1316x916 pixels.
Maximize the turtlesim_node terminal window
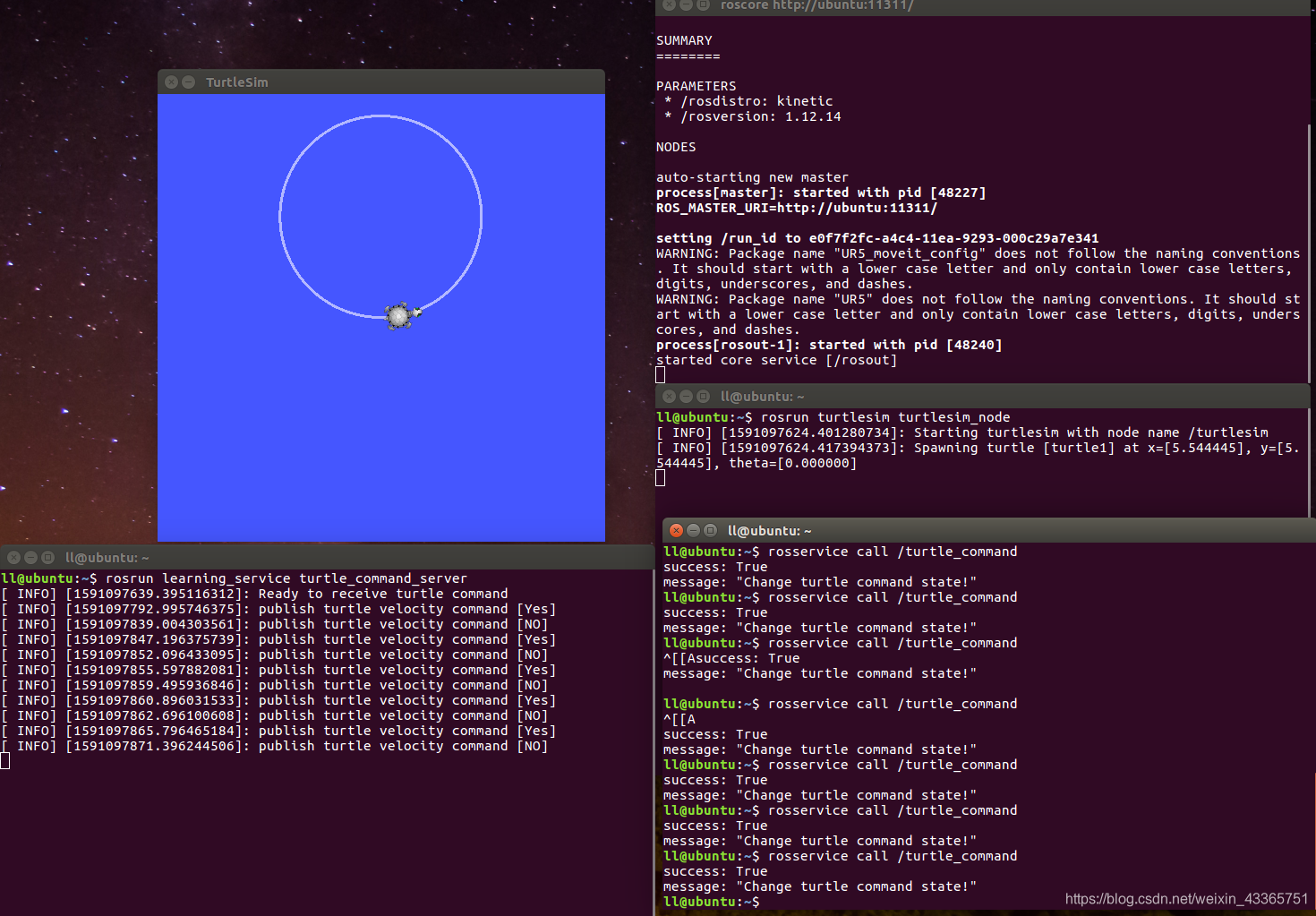(703, 397)
